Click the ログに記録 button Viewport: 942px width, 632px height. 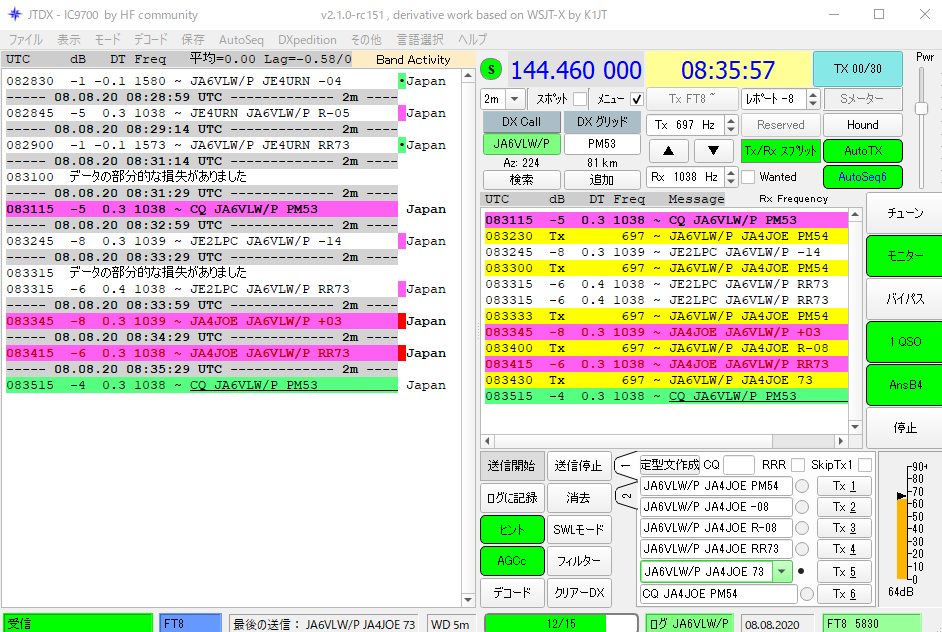point(512,497)
